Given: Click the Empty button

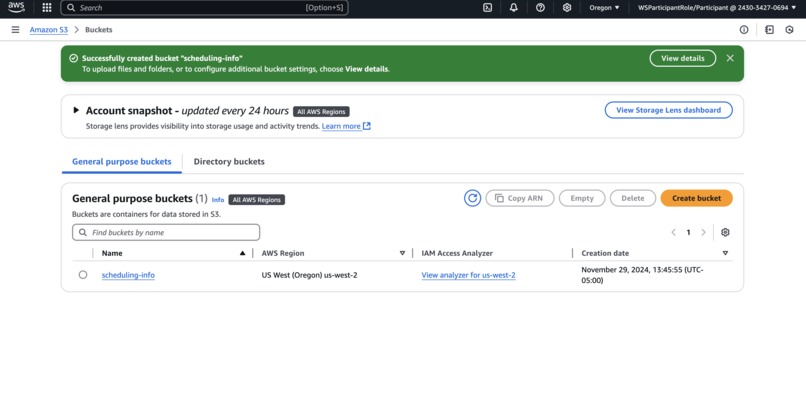Looking at the screenshot, I should pos(582,198).
